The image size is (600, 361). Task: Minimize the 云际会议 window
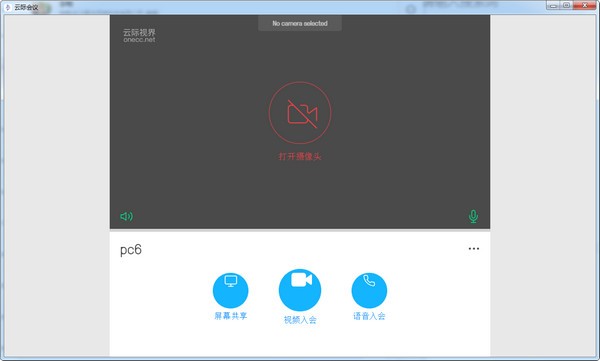(553, 5)
